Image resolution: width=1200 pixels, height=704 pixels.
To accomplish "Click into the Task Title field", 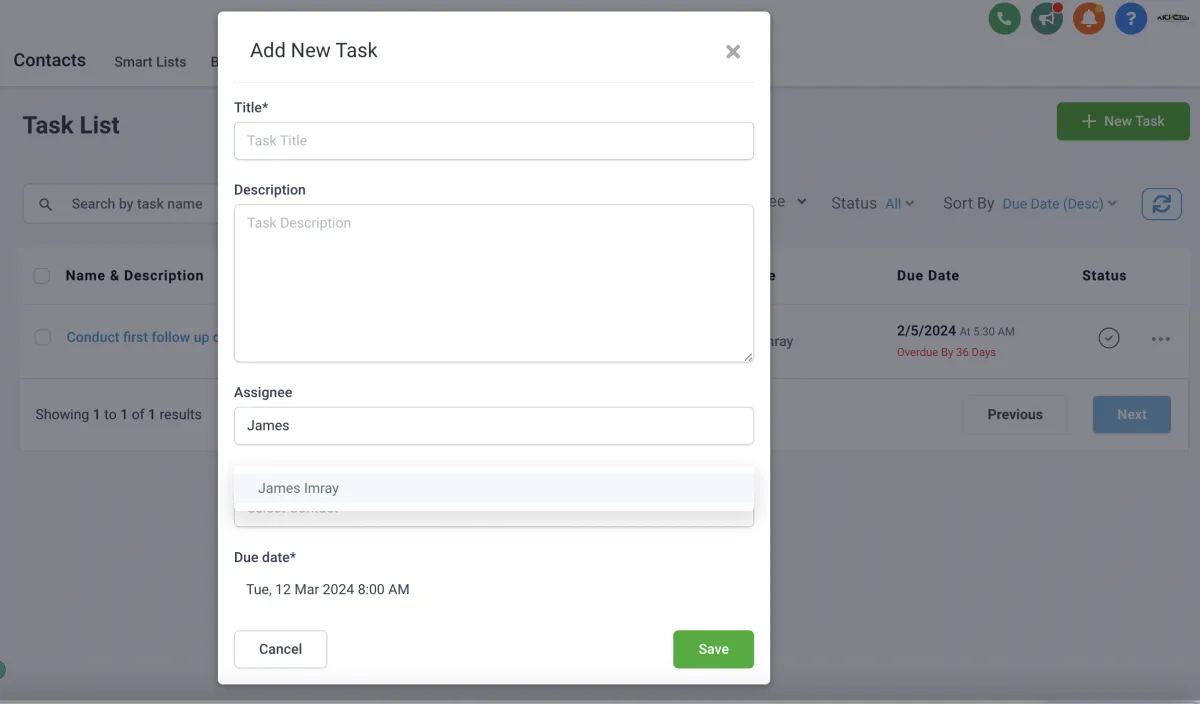I will click(x=493, y=141).
